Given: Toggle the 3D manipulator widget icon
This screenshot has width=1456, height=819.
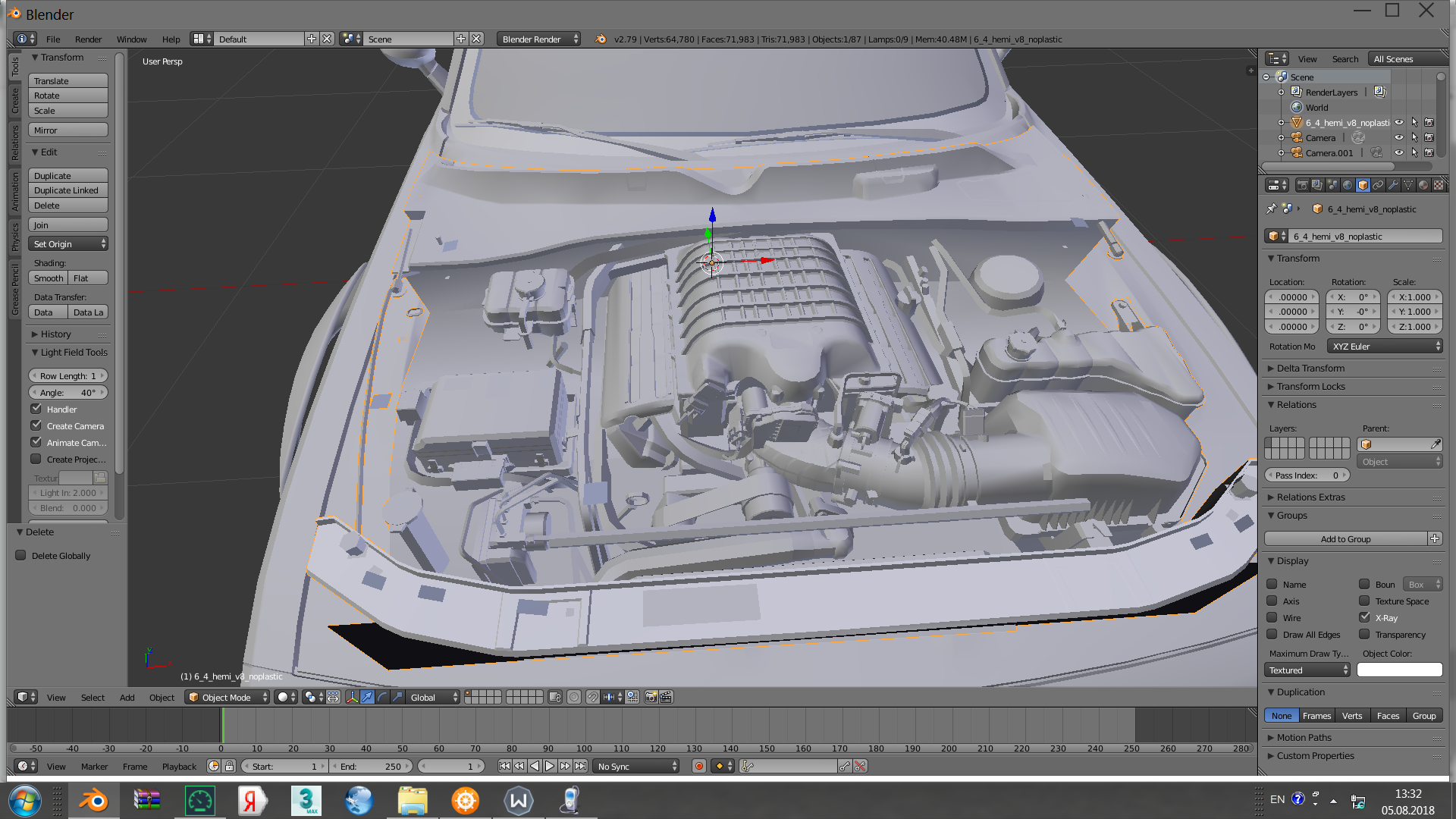Looking at the screenshot, I should pyautogui.click(x=352, y=697).
